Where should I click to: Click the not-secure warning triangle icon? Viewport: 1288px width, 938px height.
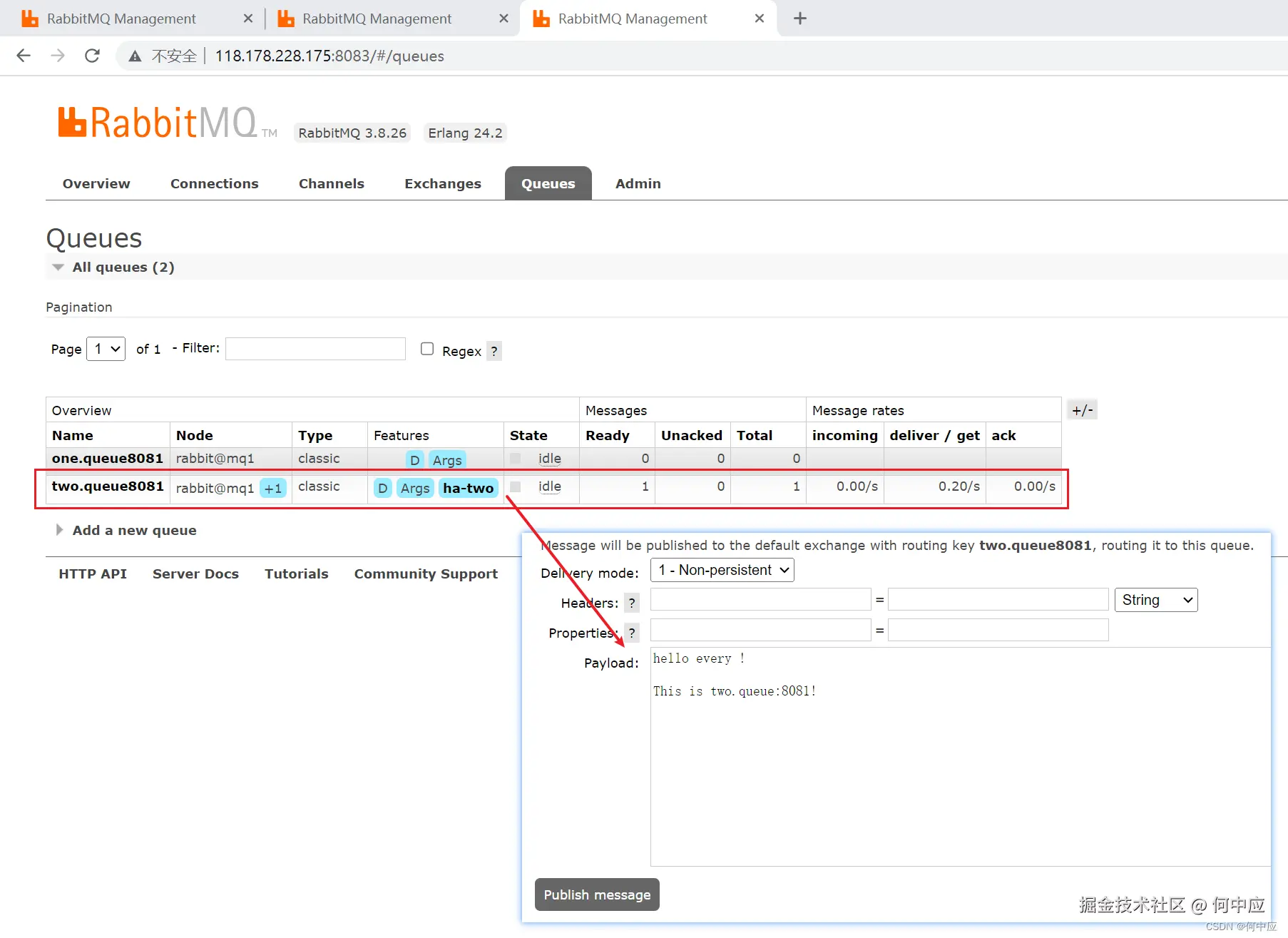click(x=135, y=56)
